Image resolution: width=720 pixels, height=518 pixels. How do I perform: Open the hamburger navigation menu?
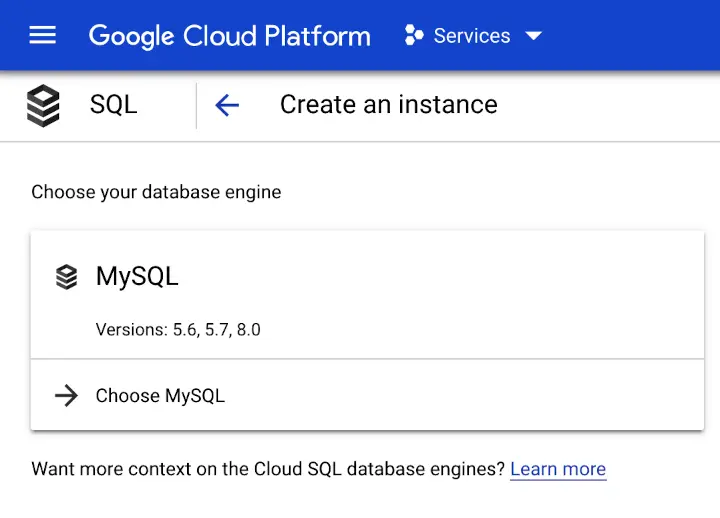[x=42, y=36]
